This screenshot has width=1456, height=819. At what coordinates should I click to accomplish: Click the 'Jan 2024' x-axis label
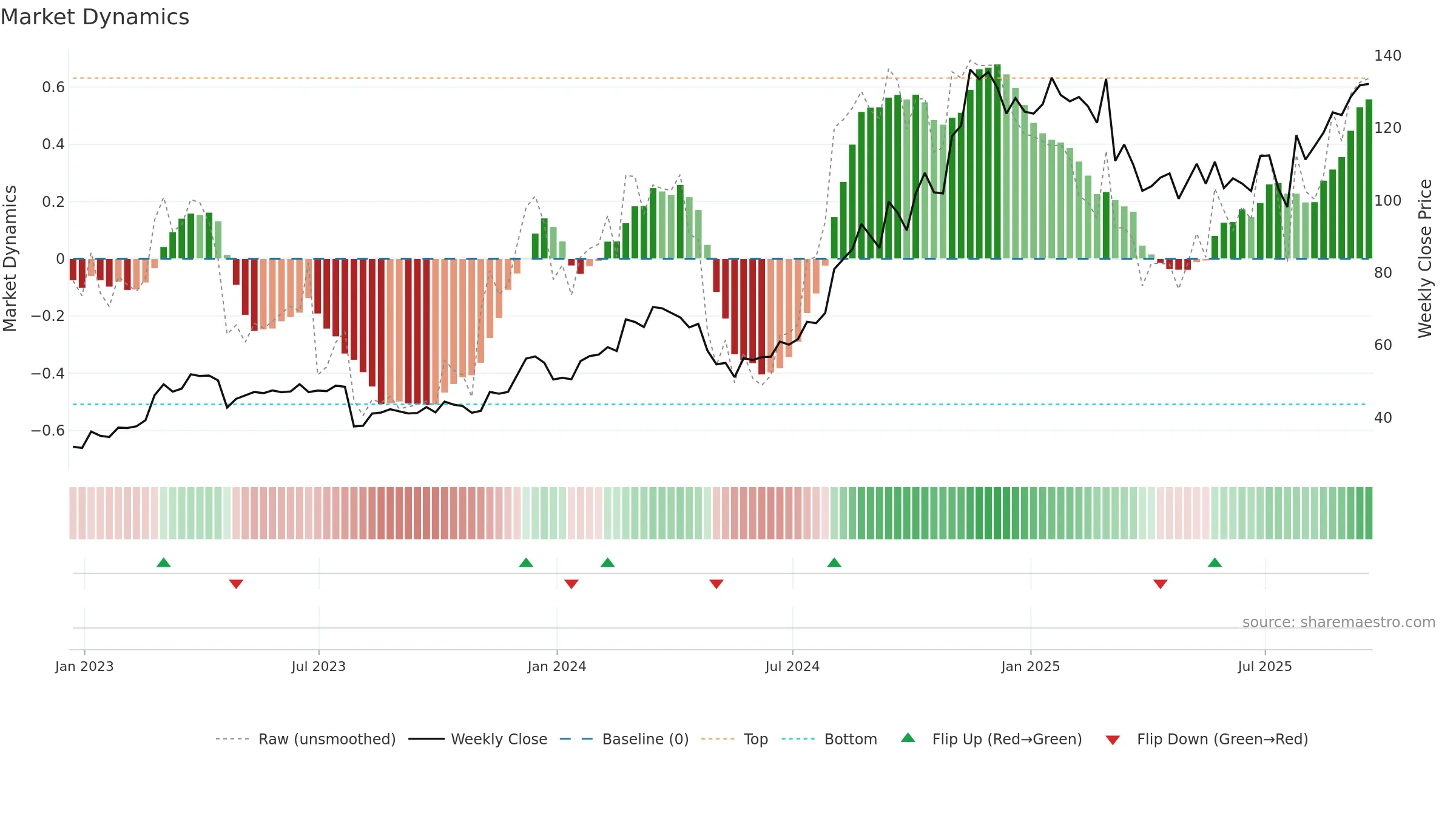pos(557,666)
